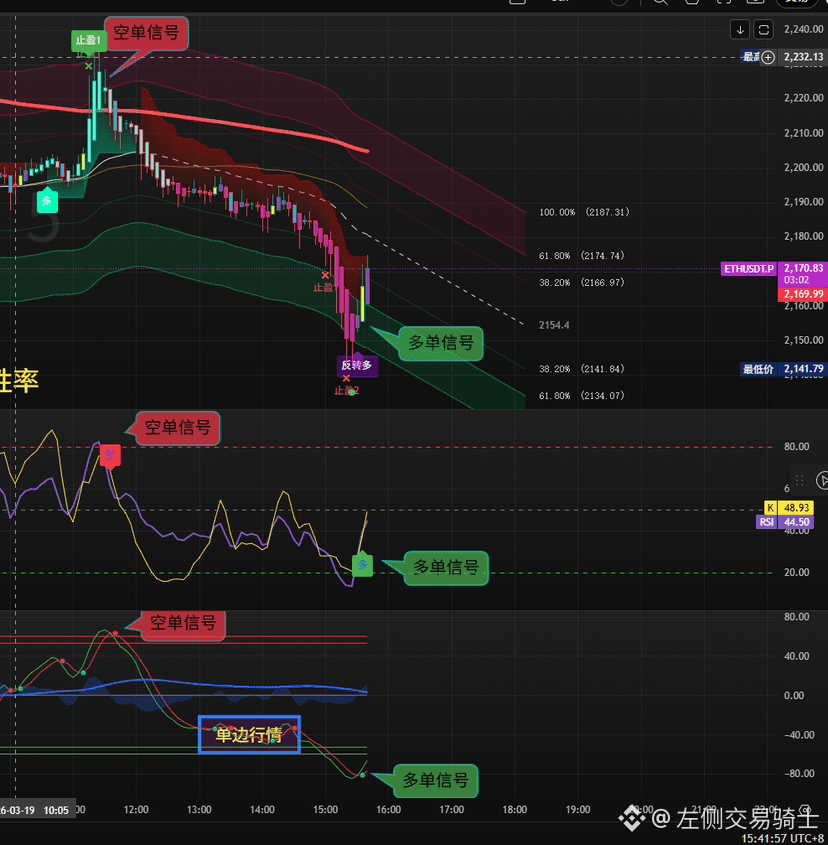Click the purple RSI 44.50 indicator label
This screenshot has height=845, width=828.
pyautogui.click(x=785, y=522)
